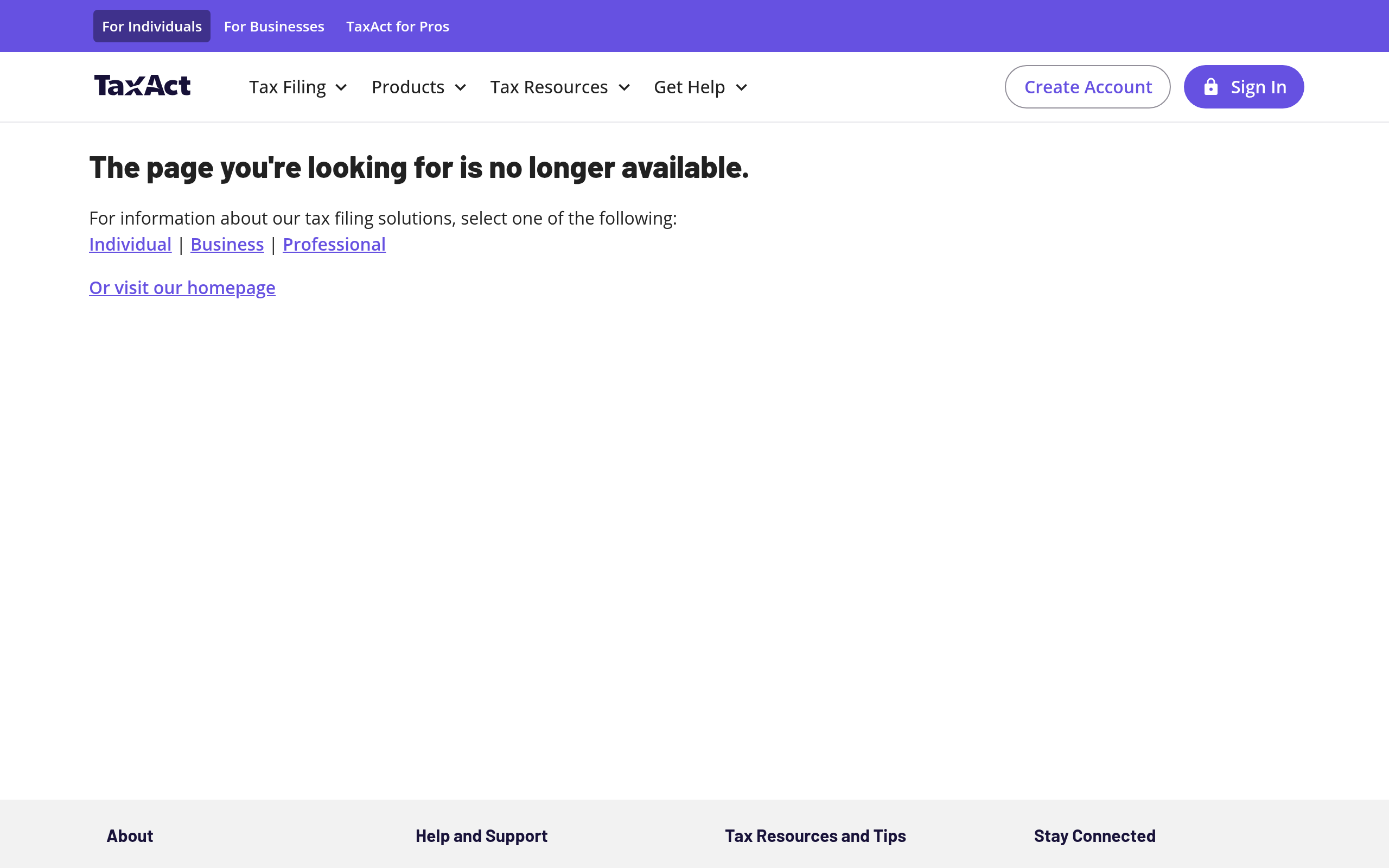Click the About footer heading
This screenshot has width=1389, height=868.
[x=130, y=836]
